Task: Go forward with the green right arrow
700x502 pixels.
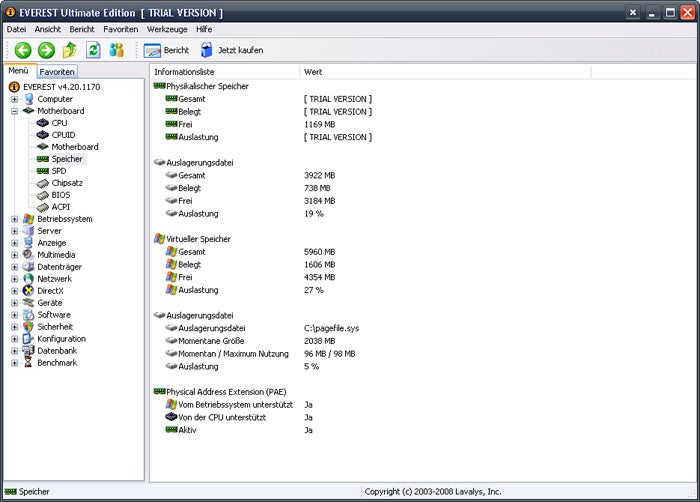Action: point(46,50)
